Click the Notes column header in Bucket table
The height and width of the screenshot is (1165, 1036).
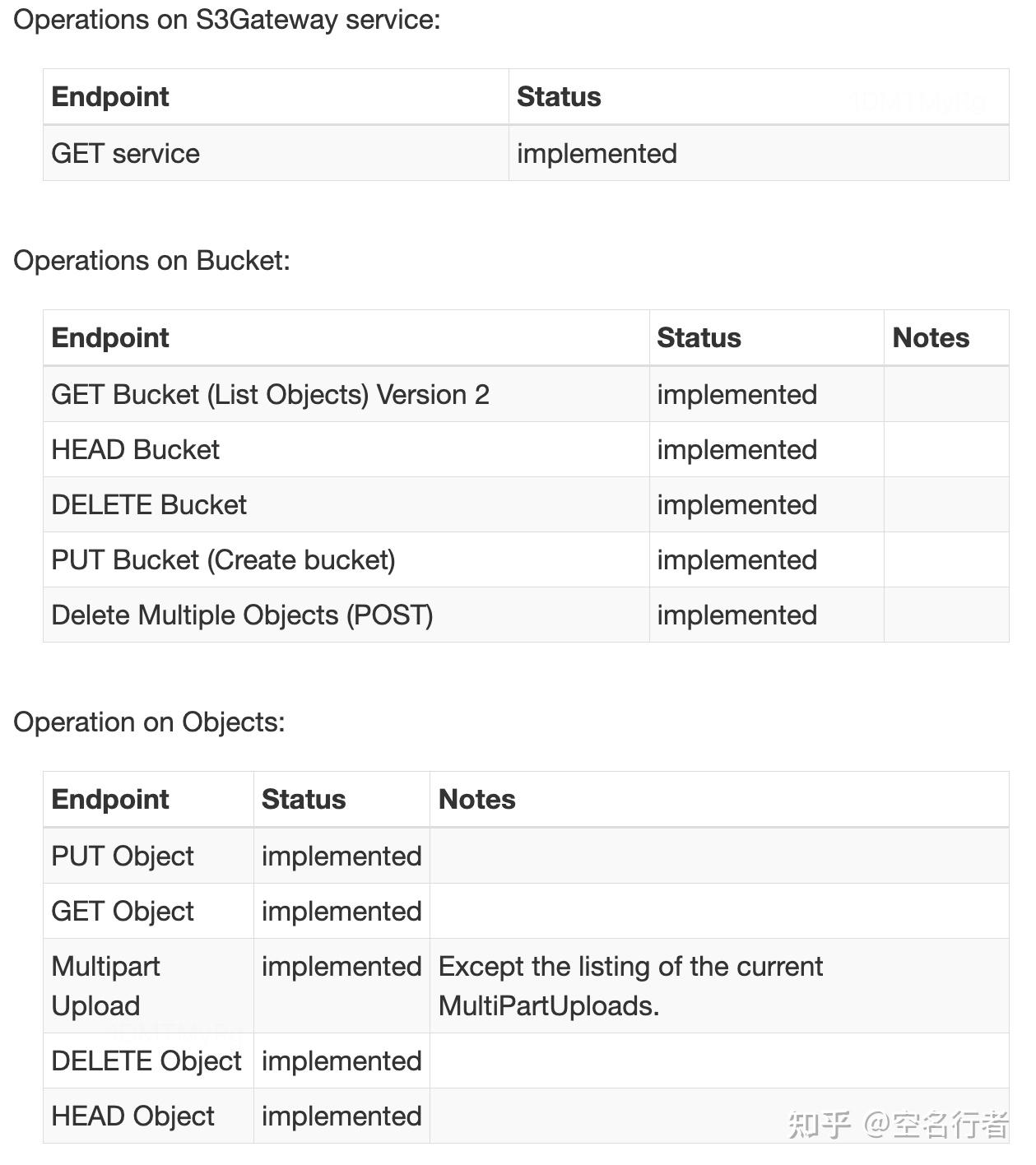click(931, 338)
